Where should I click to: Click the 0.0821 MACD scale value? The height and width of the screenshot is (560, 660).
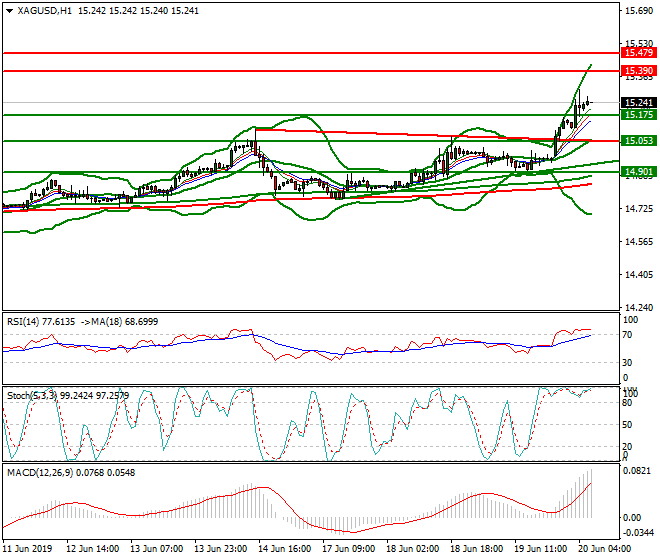point(636,471)
